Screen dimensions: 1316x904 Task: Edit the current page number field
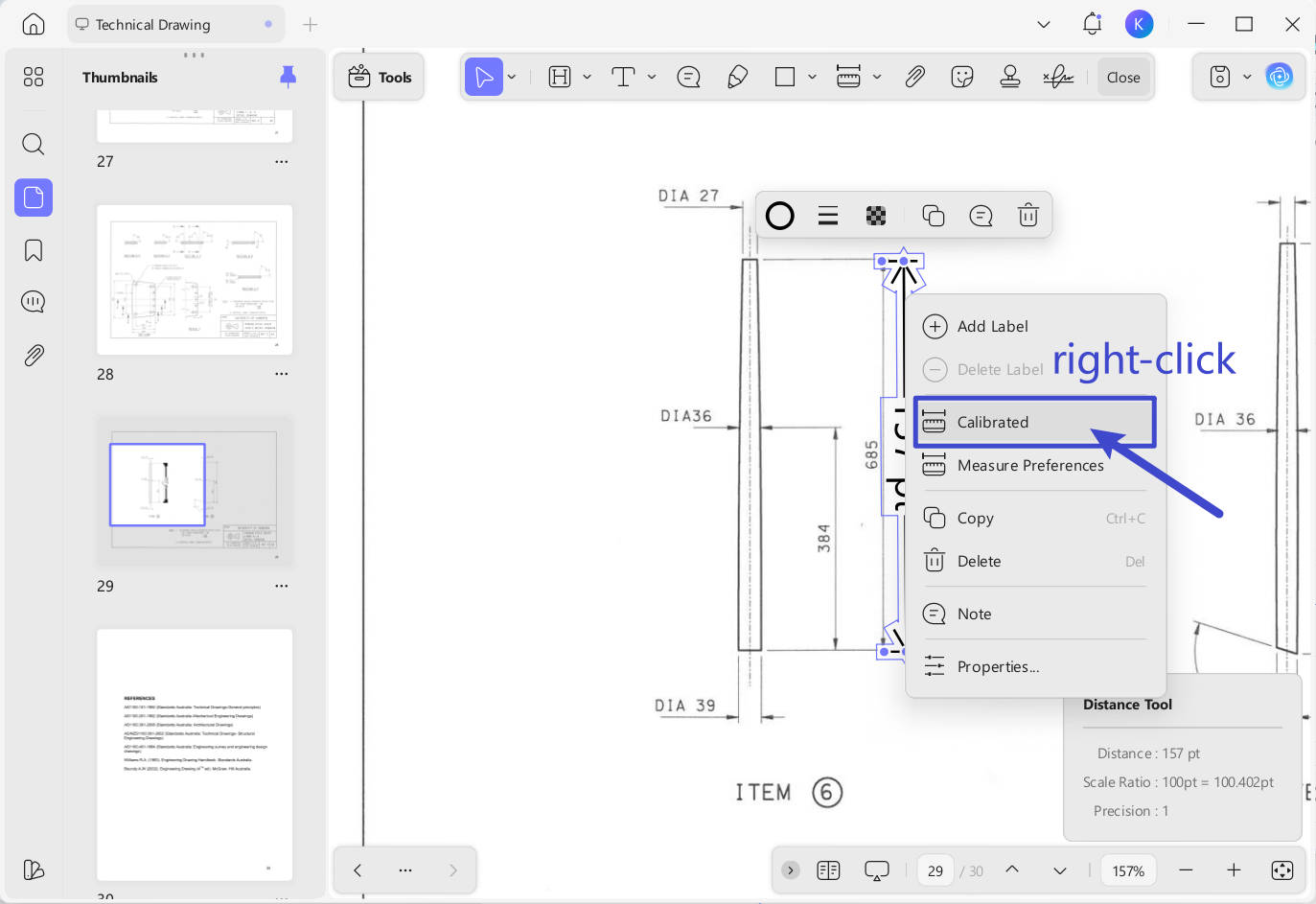point(935,870)
